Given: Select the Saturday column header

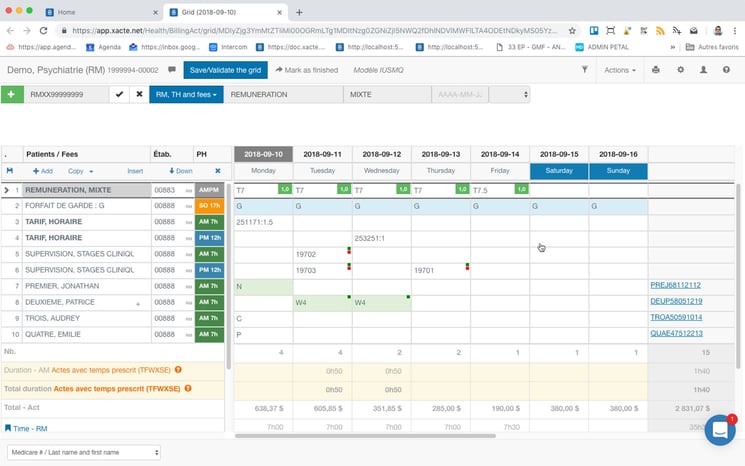Looking at the screenshot, I should click(559, 171).
